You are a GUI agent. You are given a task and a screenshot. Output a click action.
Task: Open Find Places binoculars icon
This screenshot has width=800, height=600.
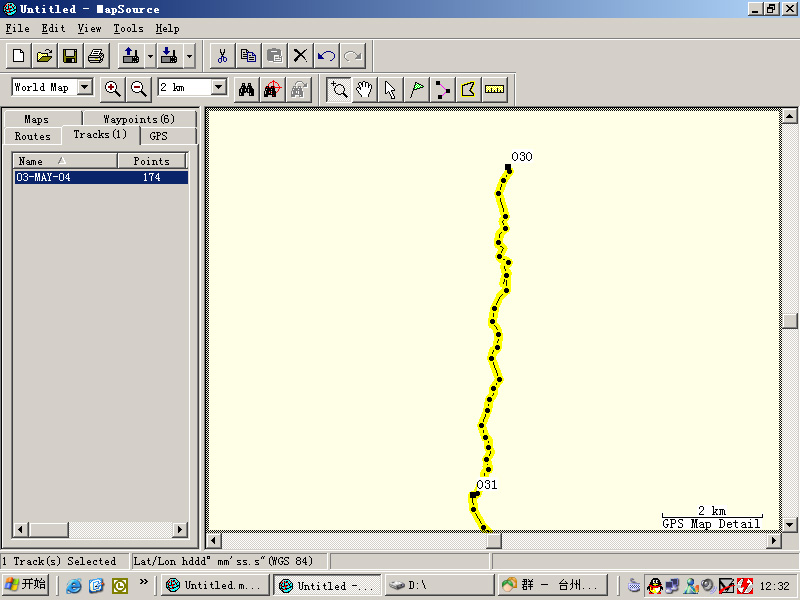pyautogui.click(x=247, y=89)
